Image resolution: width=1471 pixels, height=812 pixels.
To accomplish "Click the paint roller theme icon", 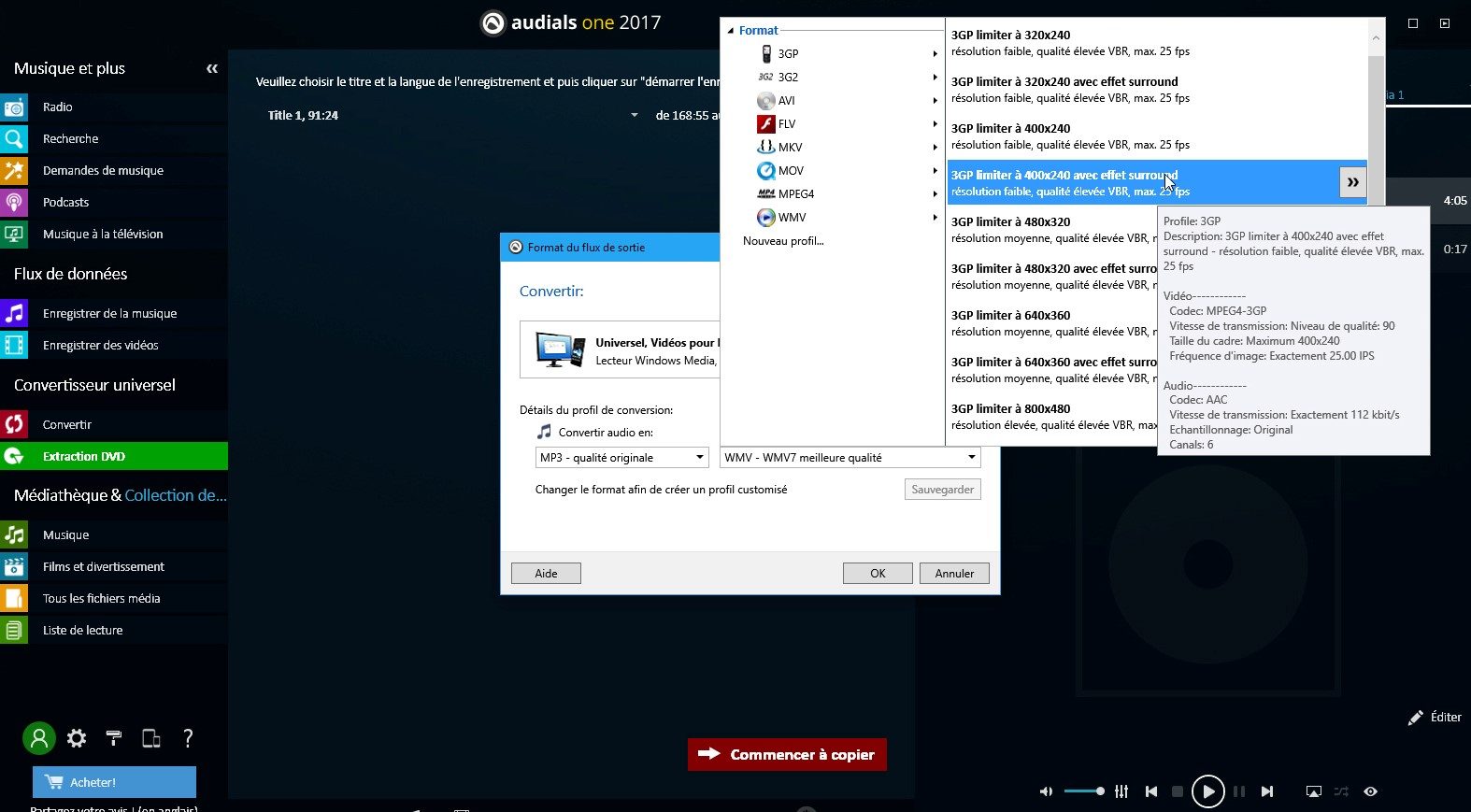I will [x=114, y=738].
